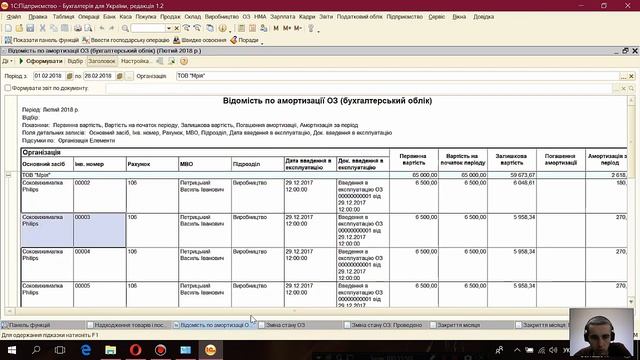Collapse the ТОВ "Мрія" group row
Viewport: 640px width, 360px height.
point(9,175)
